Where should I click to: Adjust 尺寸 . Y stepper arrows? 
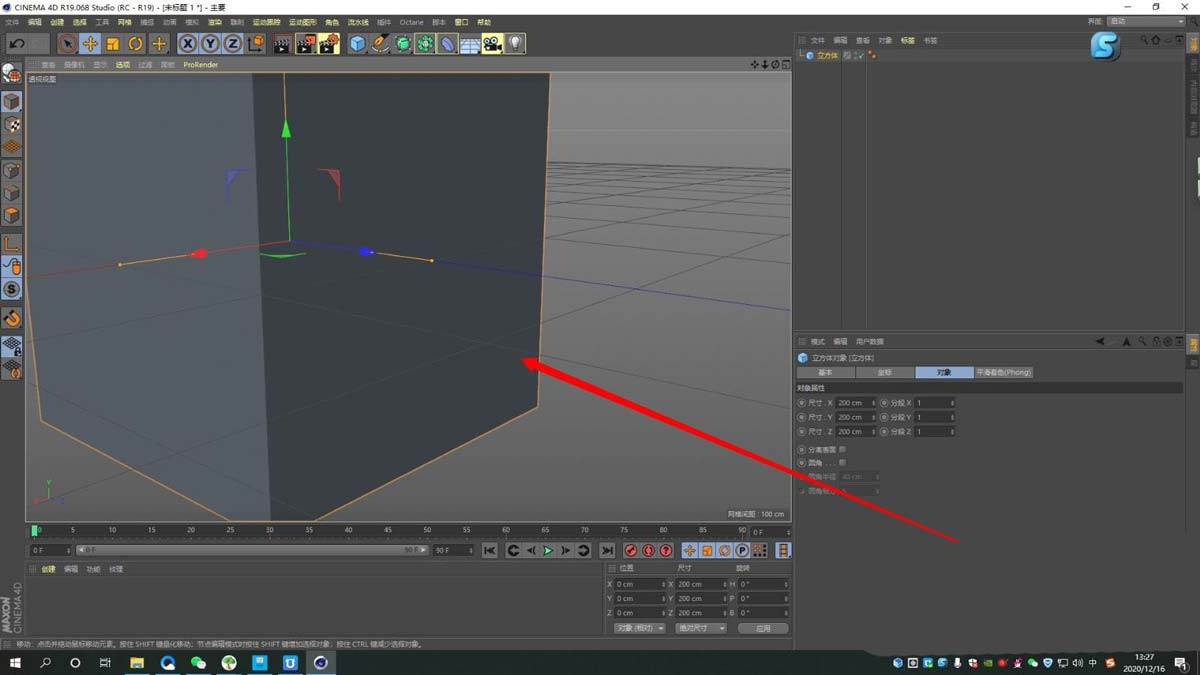pyautogui.click(x=874, y=417)
